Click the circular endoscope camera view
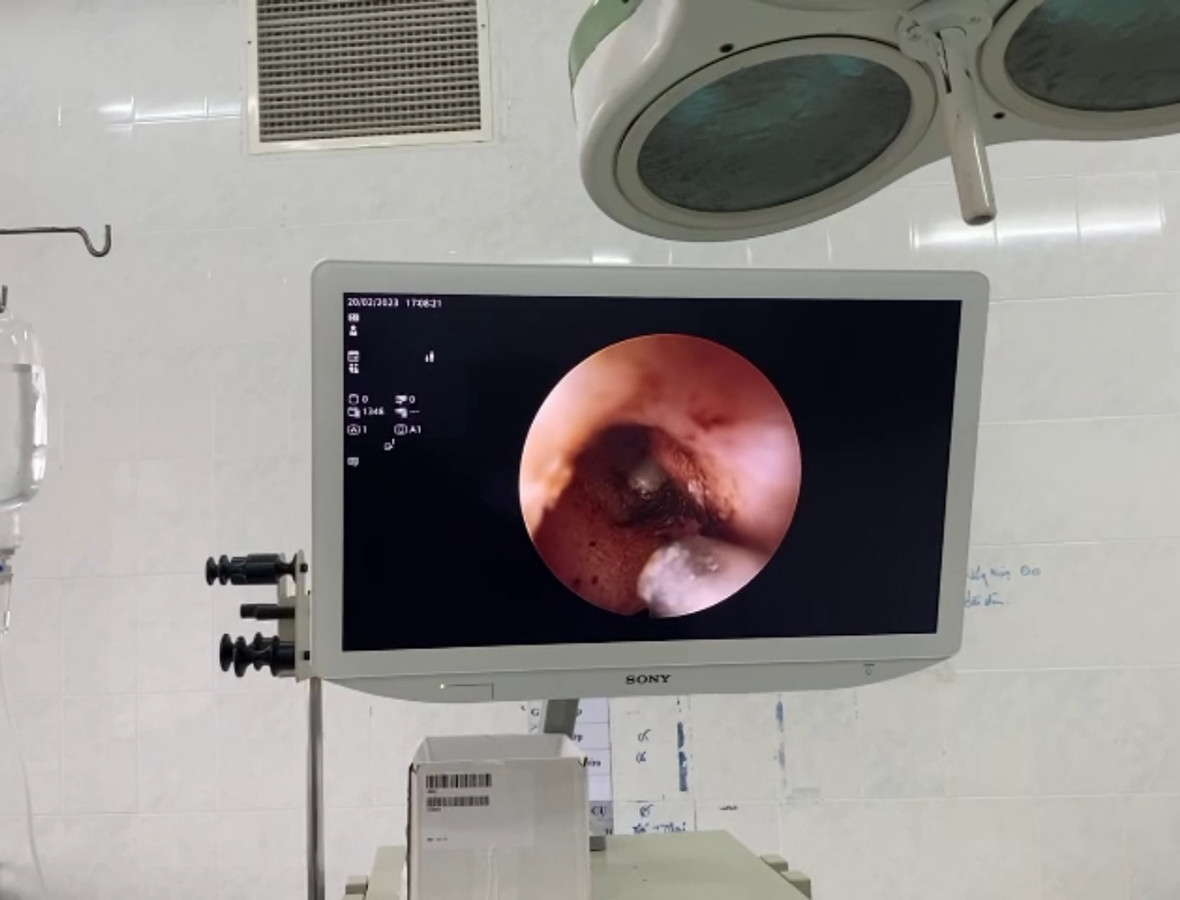Image resolution: width=1180 pixels, height=900 pixels. click(660, 475)
